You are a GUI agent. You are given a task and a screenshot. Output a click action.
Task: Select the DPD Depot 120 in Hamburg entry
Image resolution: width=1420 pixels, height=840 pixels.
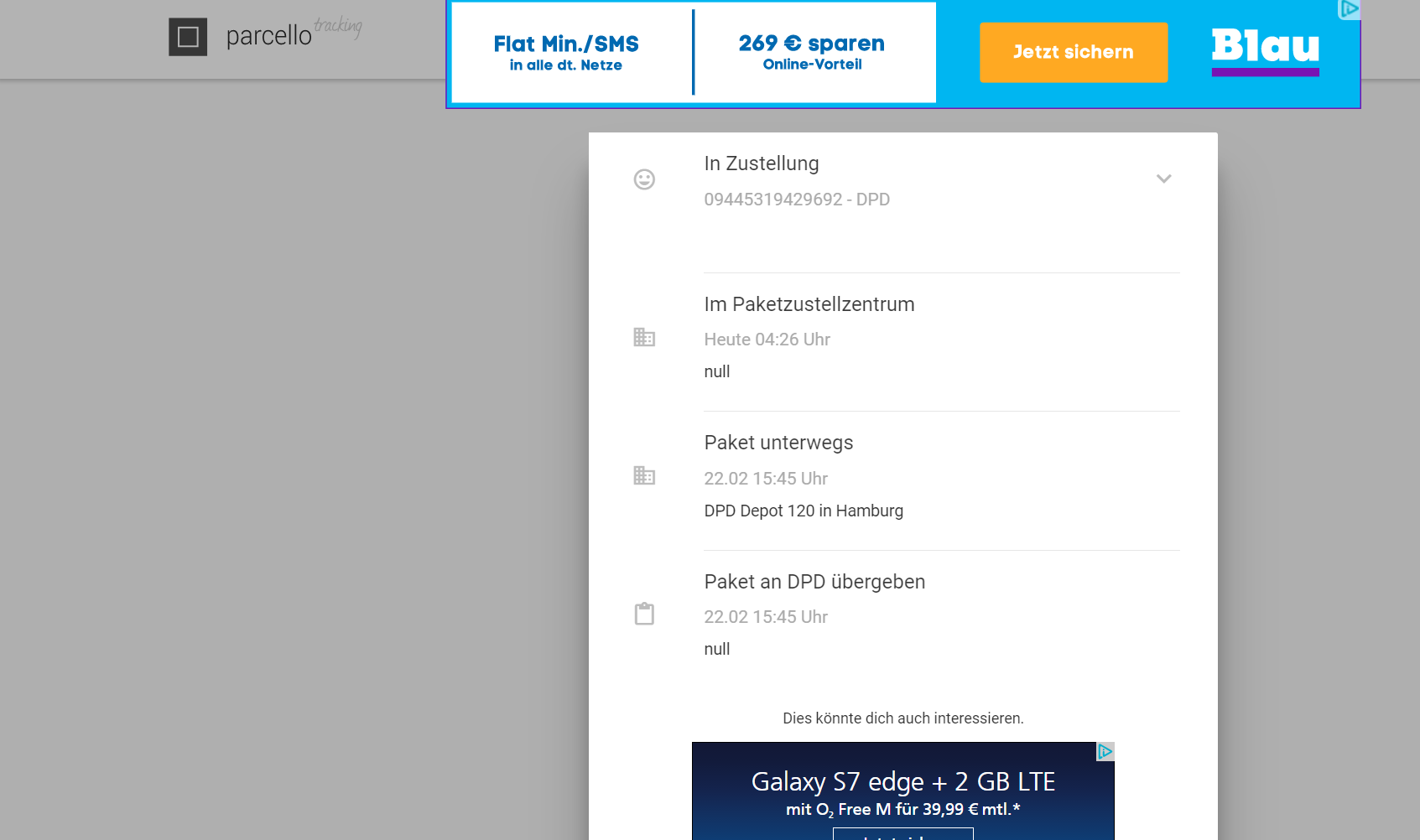(x=804, y=511)
